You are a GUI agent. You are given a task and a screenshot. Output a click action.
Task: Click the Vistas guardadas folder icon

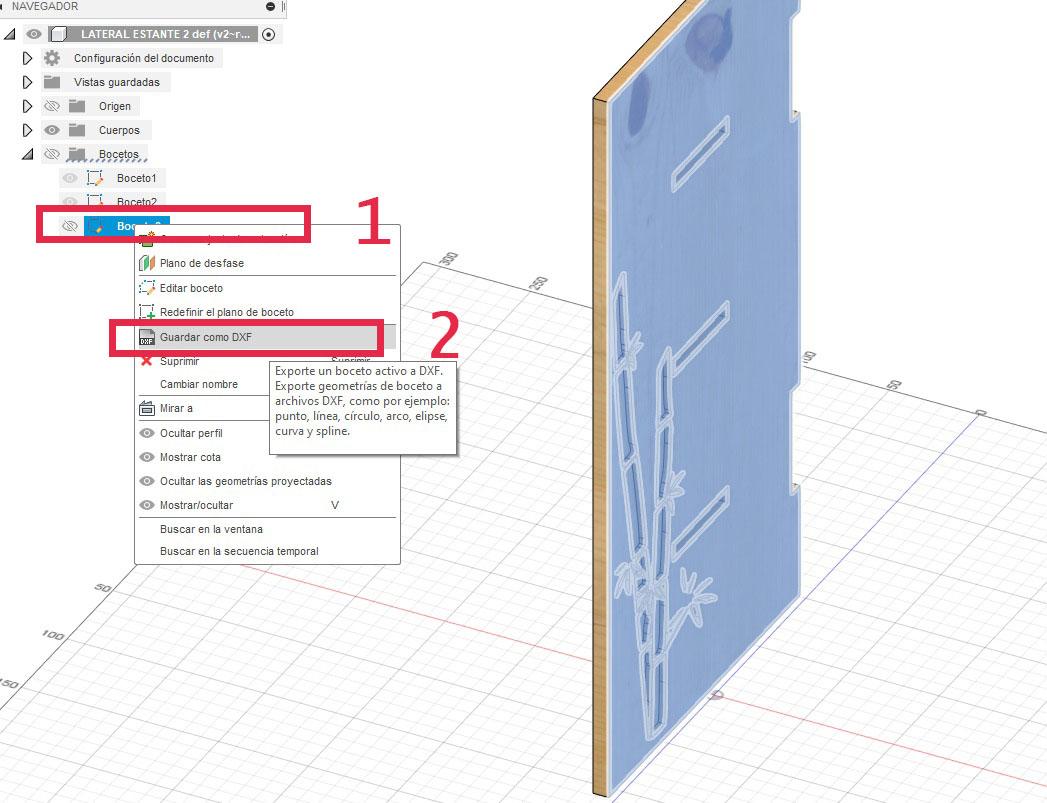point(51,82)
